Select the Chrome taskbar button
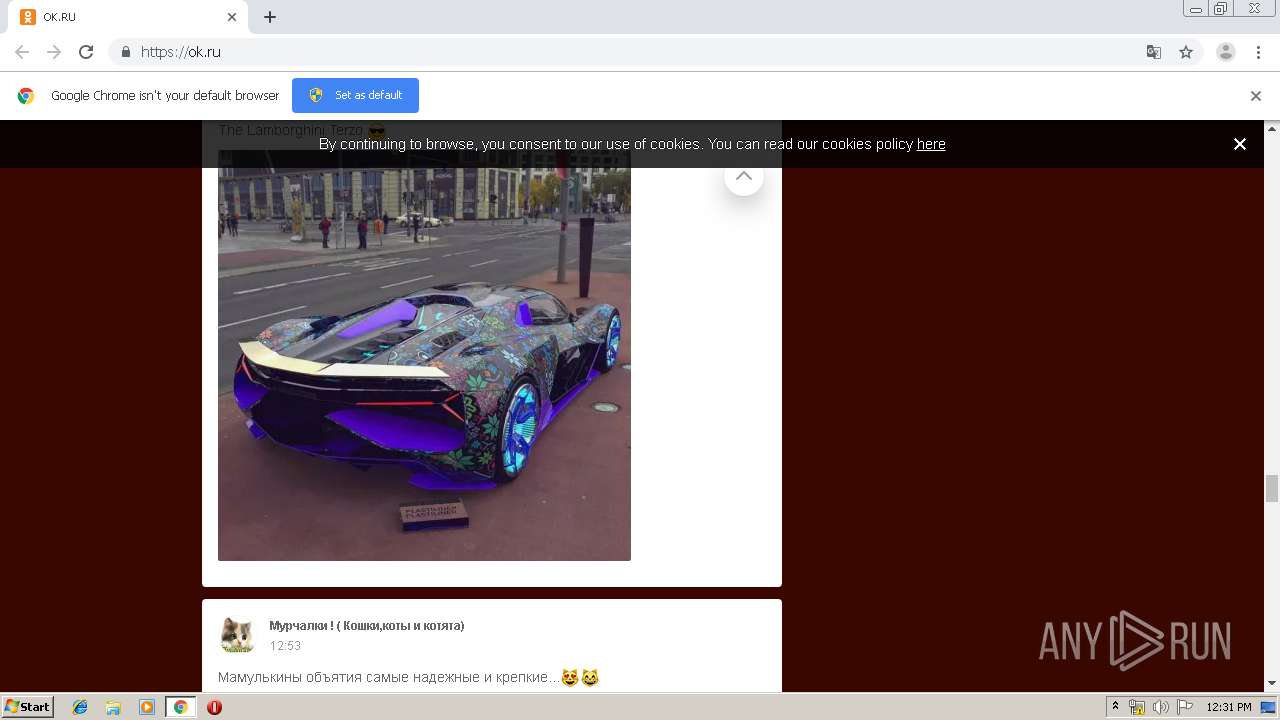1280x720 pixels. coord(180,707)
